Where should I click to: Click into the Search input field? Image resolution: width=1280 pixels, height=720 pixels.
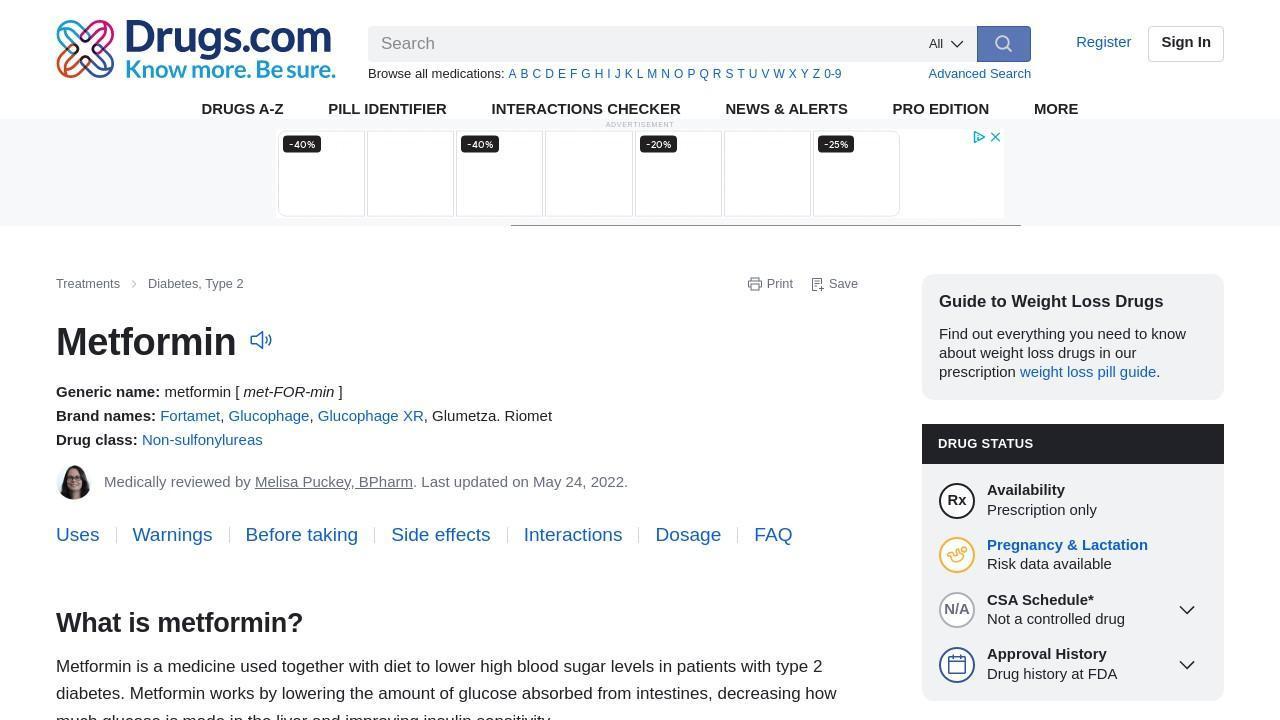coord(640,44)
